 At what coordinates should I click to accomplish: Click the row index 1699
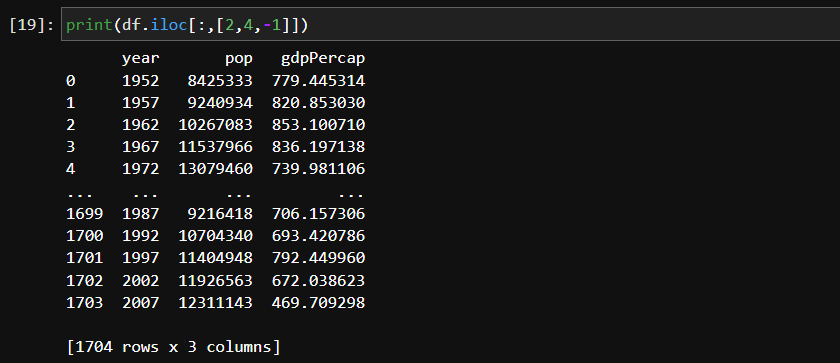pos(85,214)
